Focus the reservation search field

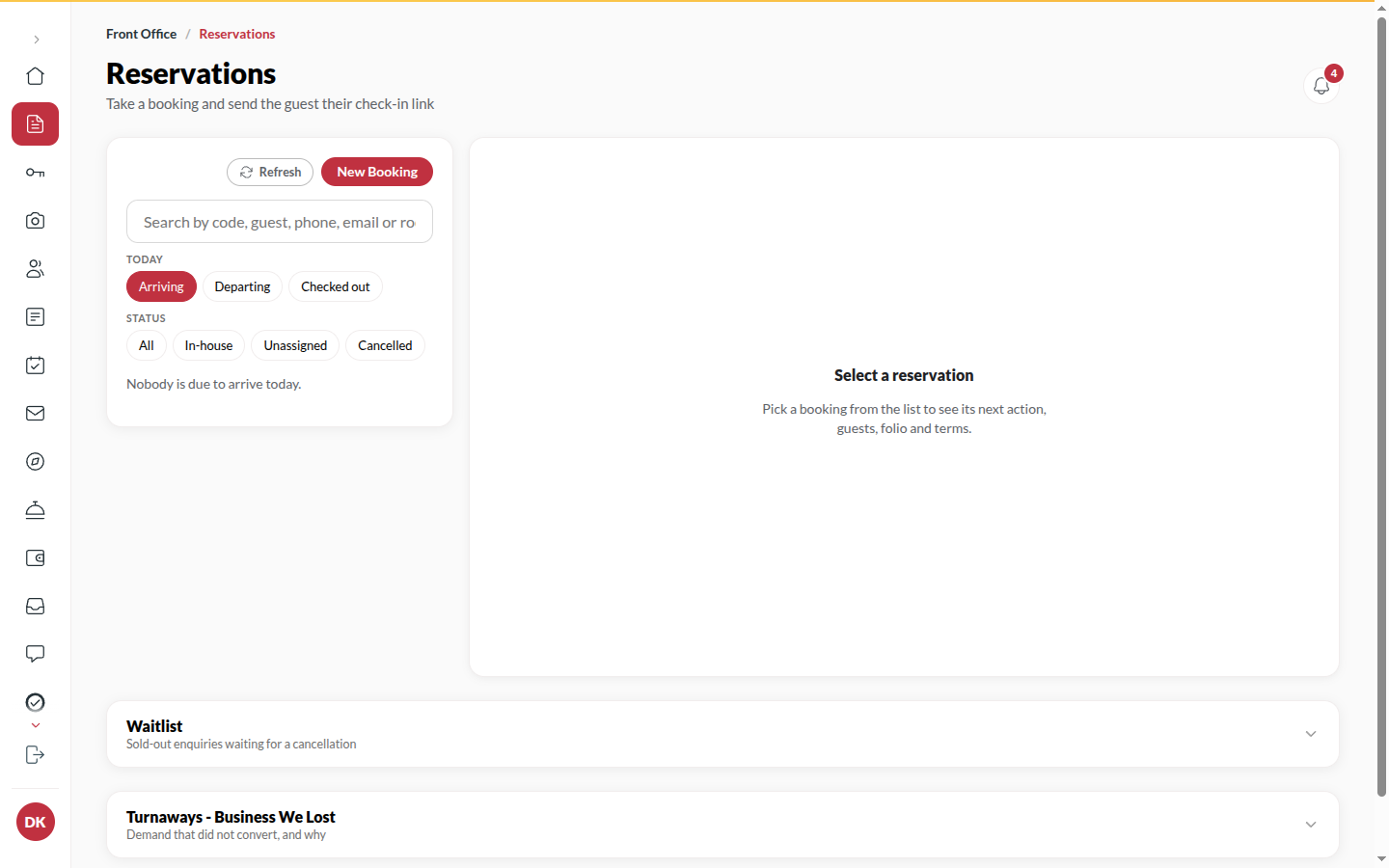280,222
